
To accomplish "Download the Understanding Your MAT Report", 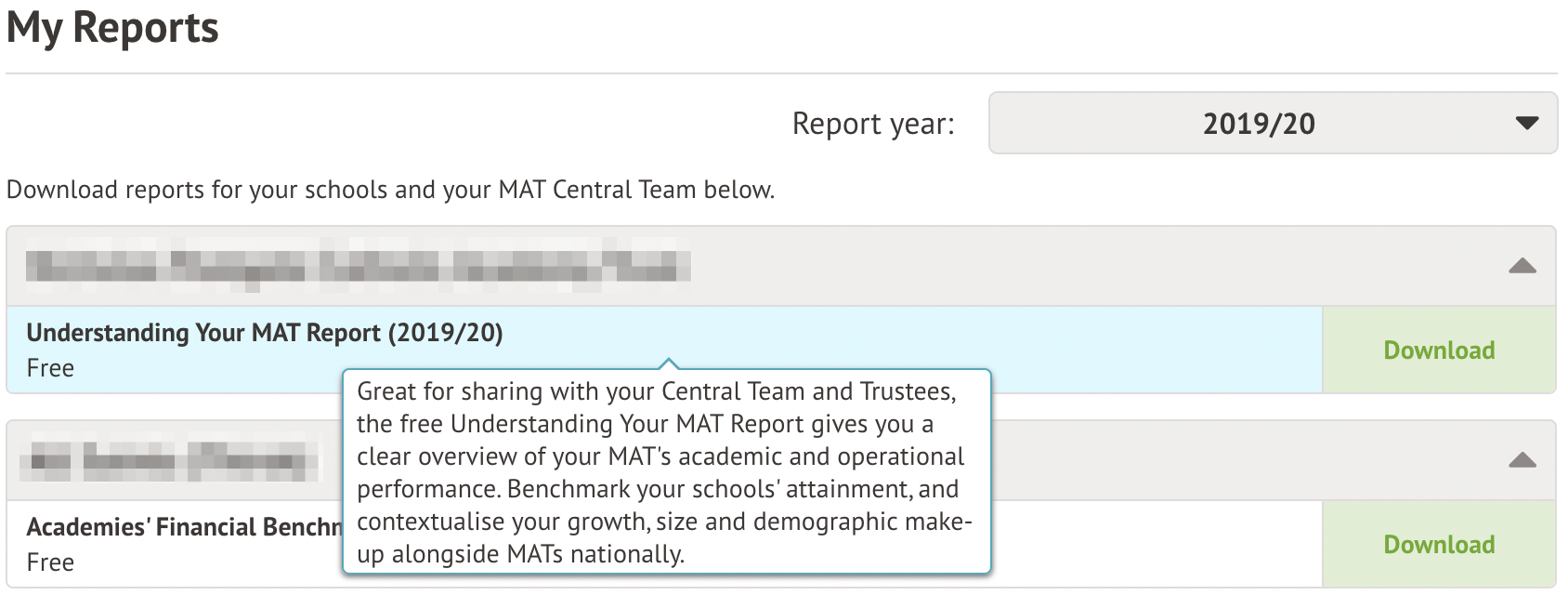I will [1439, 350].
